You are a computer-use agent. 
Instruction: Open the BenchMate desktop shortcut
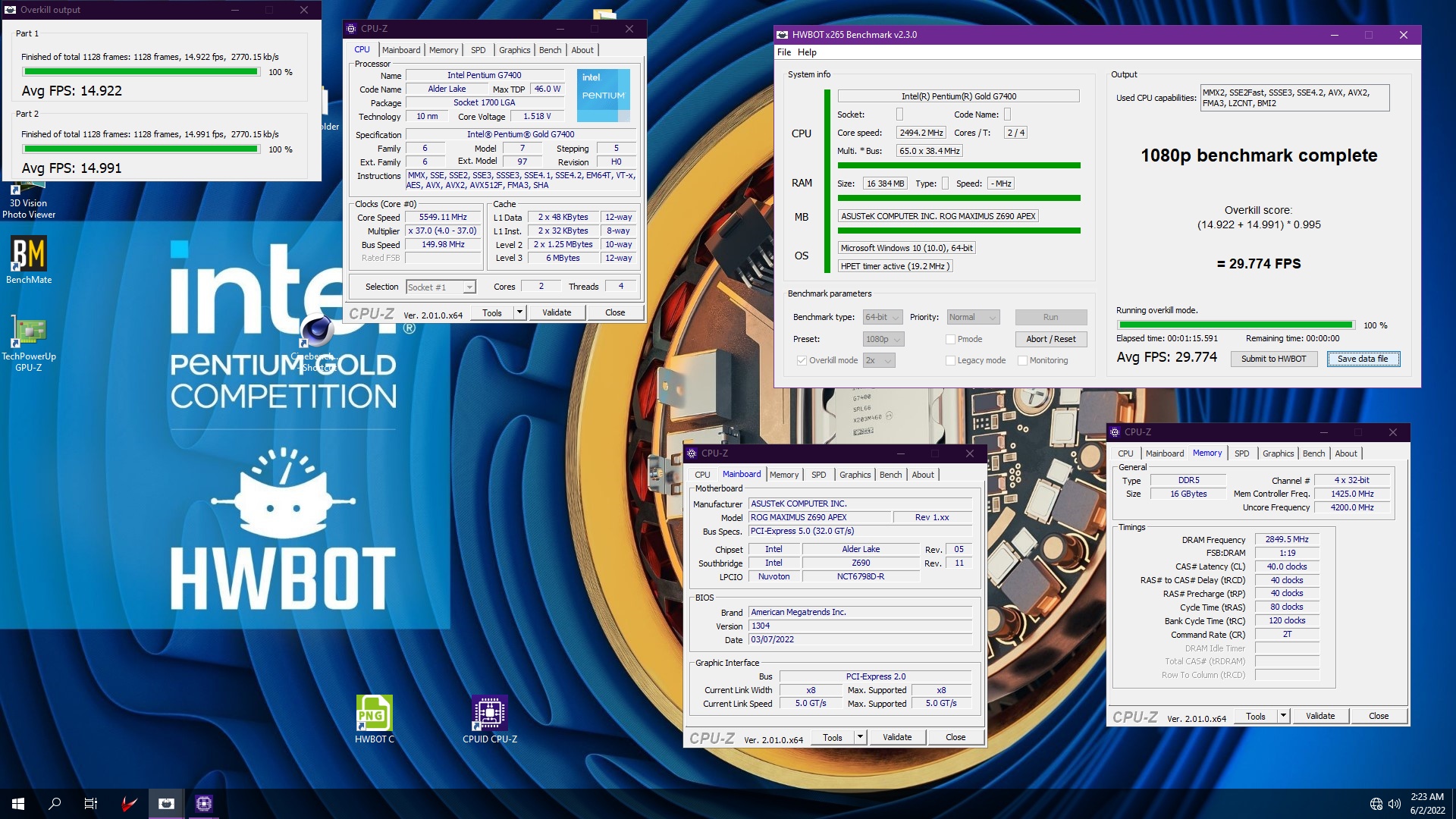pos(29,260)
